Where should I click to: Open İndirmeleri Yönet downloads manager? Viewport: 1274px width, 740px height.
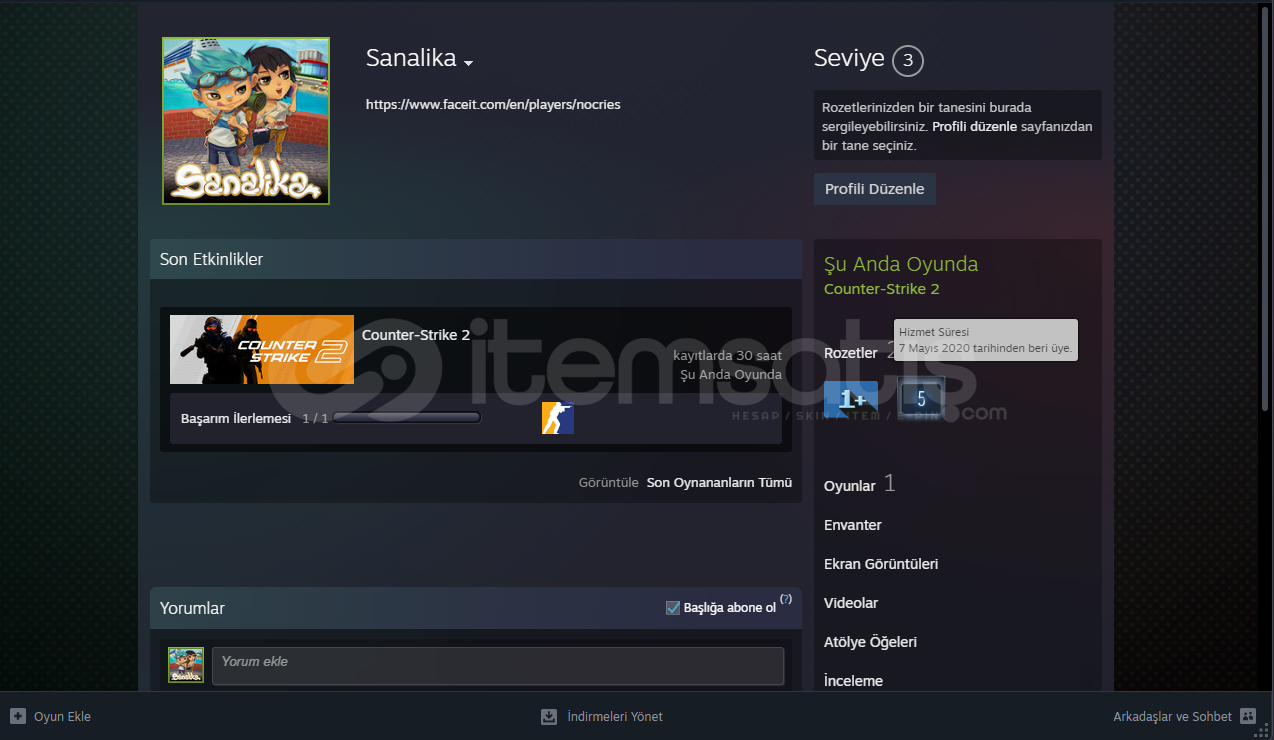[615, 716]
